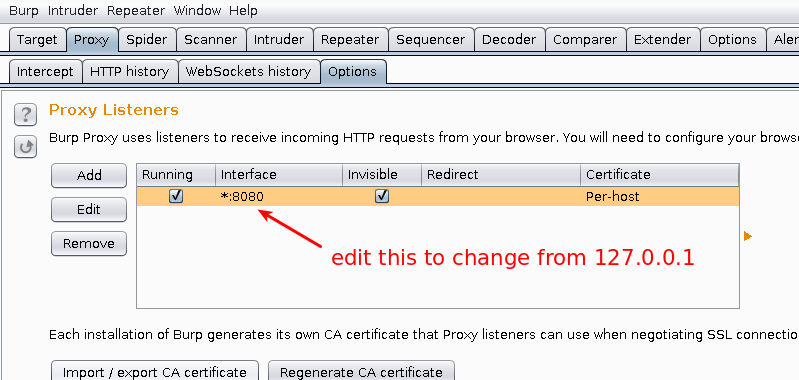
Task: Open the Intruder menu in menu bar
Action: (x=74, y=10)
